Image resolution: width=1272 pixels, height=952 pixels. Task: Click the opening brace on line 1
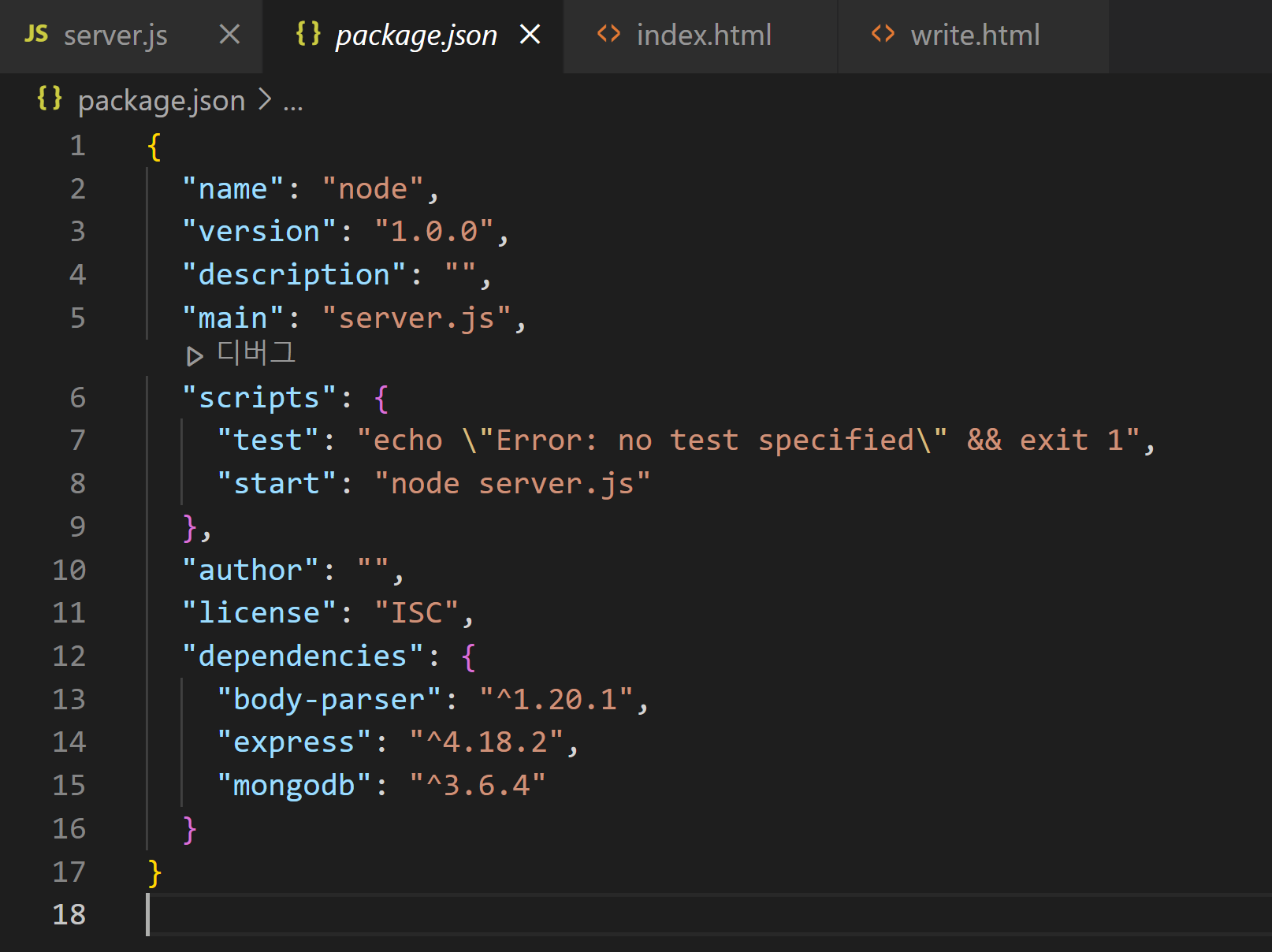[154, 147]
